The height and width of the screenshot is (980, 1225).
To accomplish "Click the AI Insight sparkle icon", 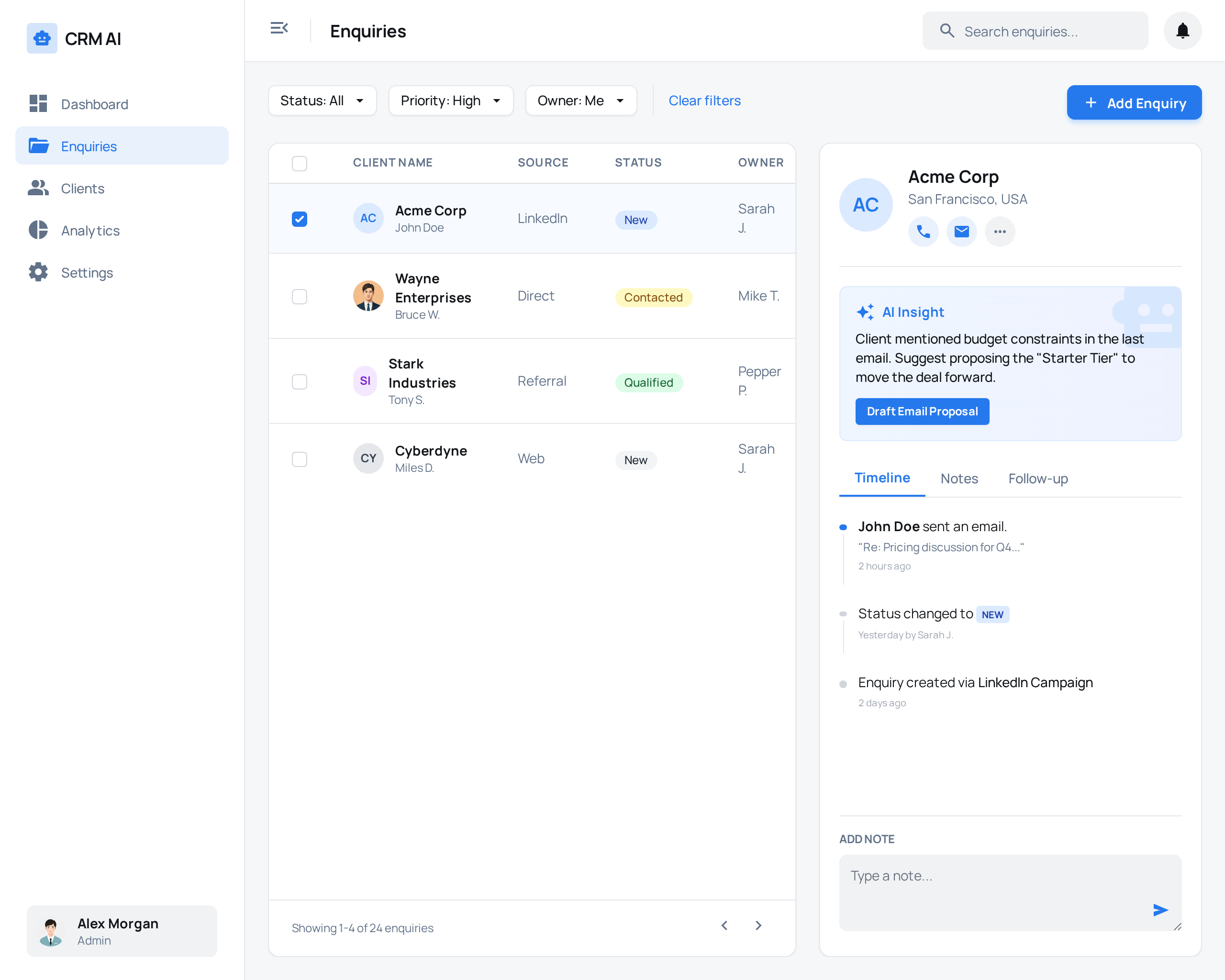I will point(865,312).
